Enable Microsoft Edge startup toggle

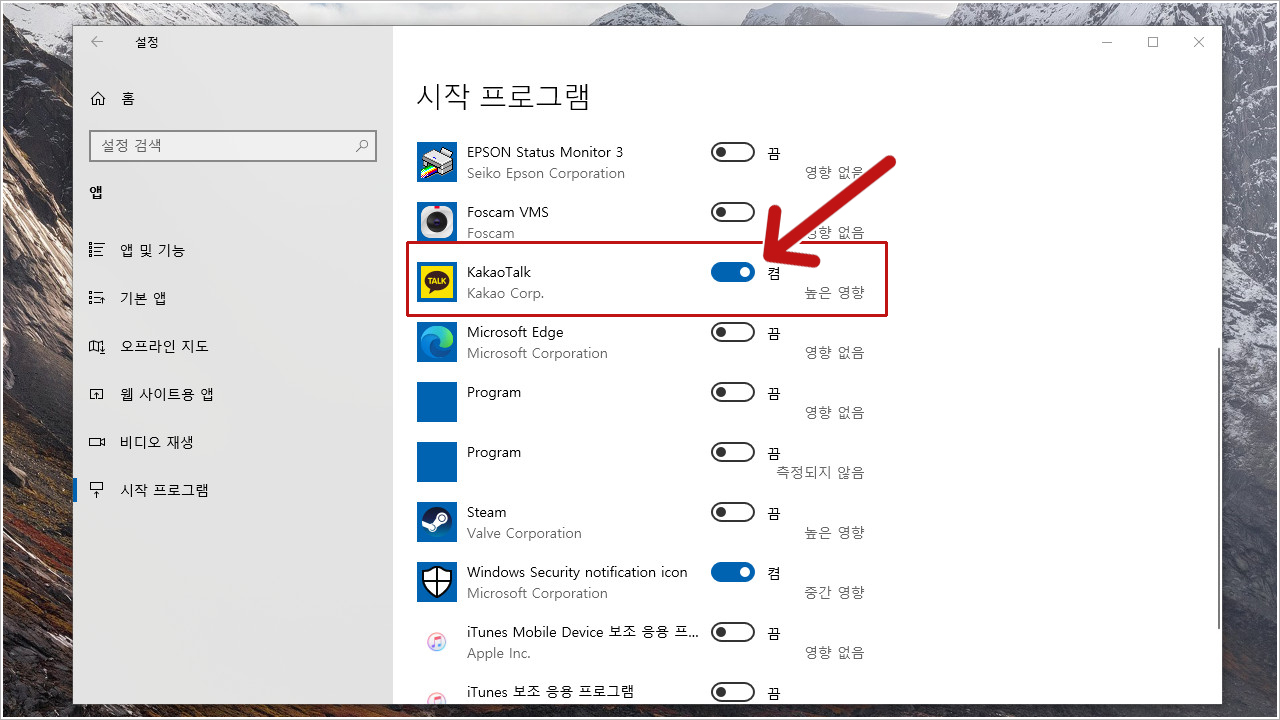(733, 332)
